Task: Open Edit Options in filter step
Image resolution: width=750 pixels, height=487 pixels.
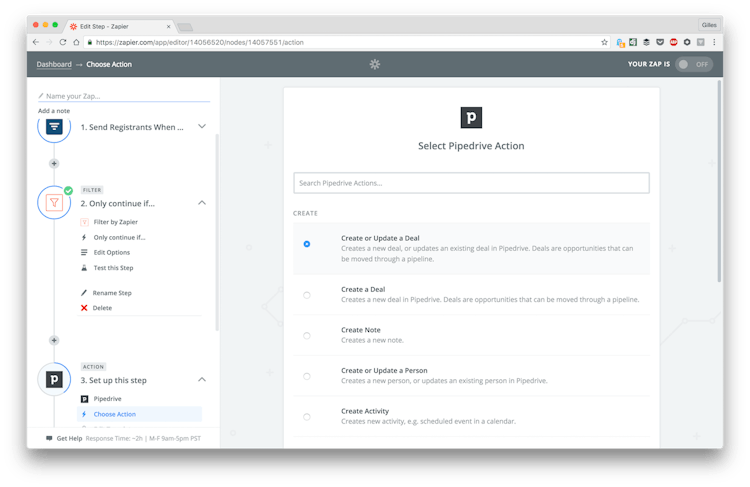Action: point(112,252)
